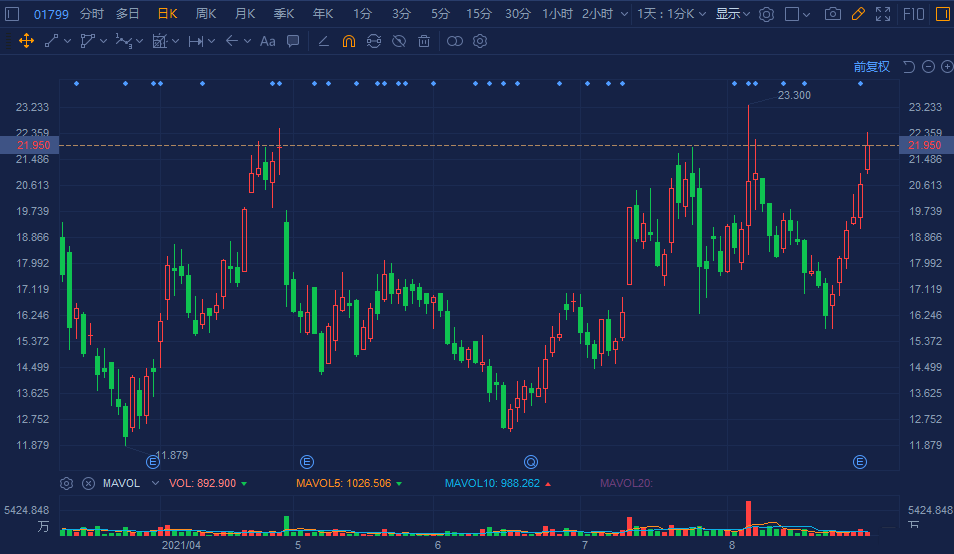The width and height of the screenshot is (954, 554).
Task: Click the E event marker near May
Action: coord(307,462)
